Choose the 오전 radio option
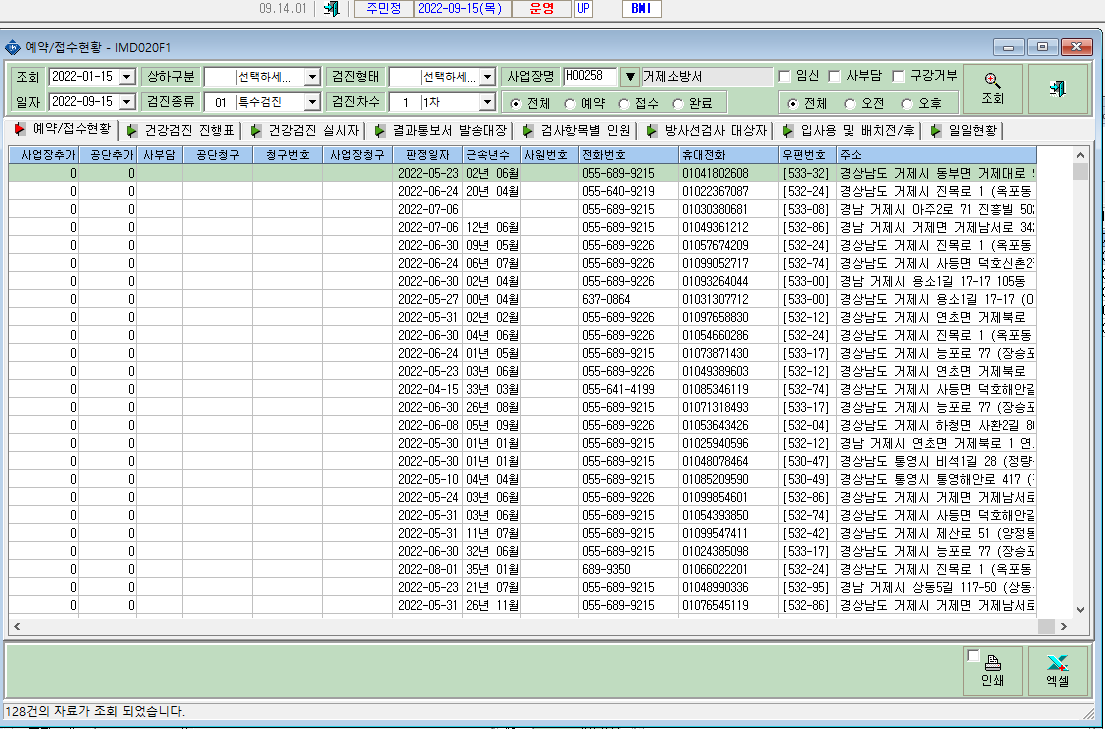This screenshot has height=729, width=1105. point(850,104)
